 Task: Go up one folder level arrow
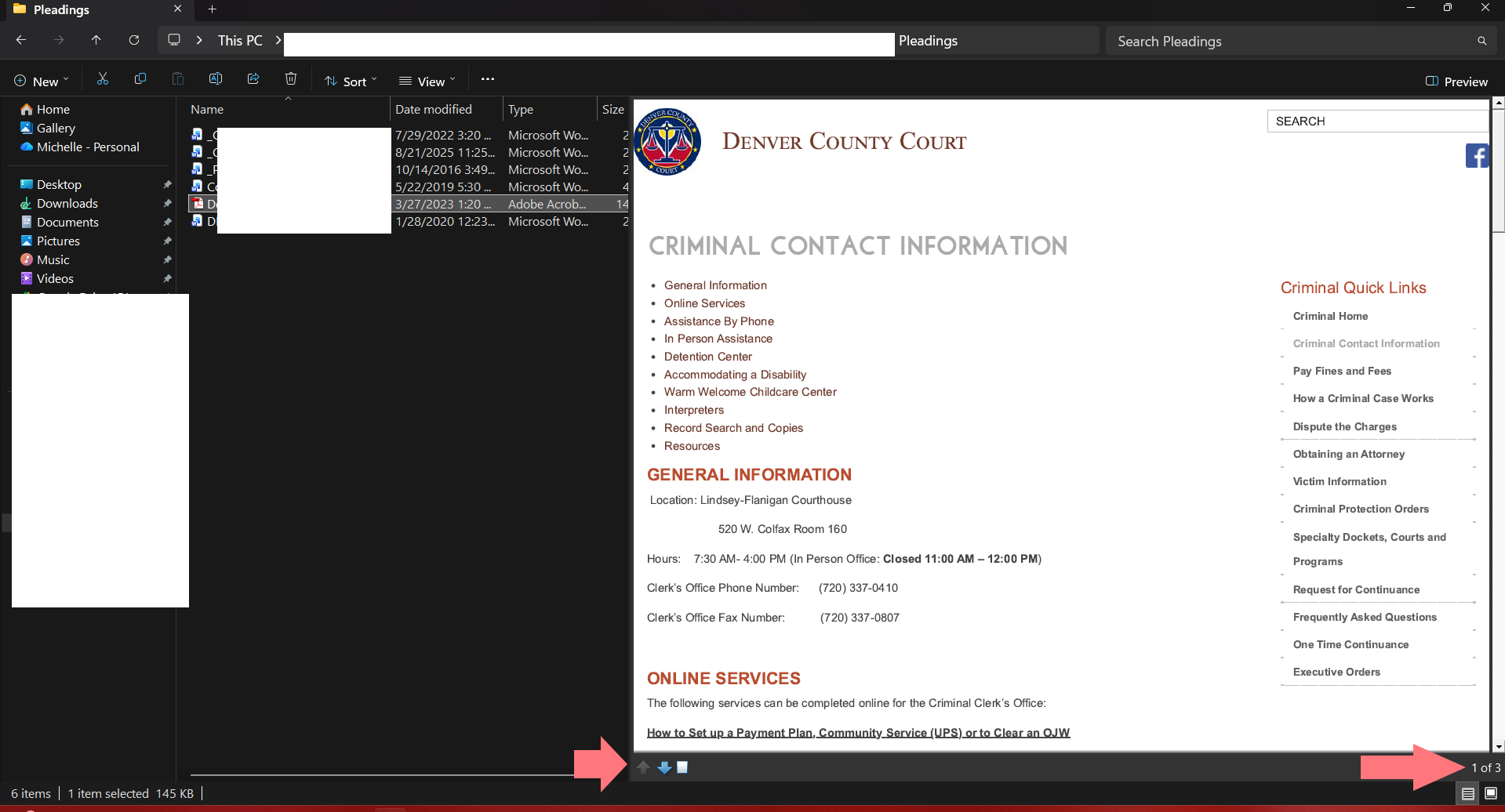pos(96,40)
